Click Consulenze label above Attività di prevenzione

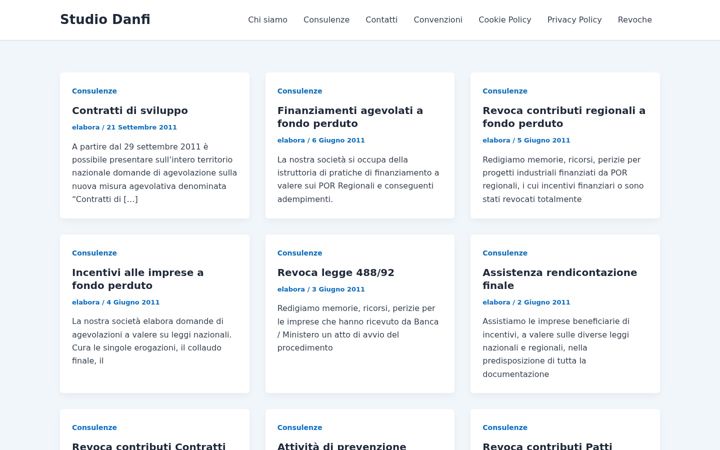(300, 428)
